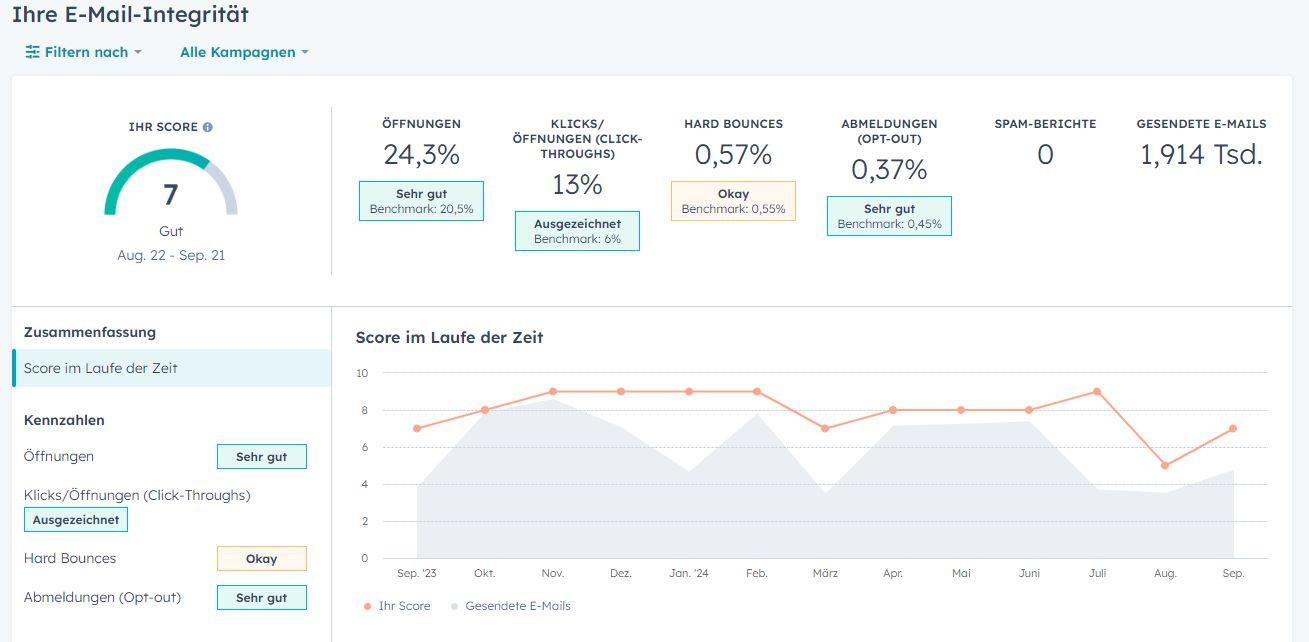Click the Sehr gut badge under Abmeldungen 0,37%
1309x642 pixels.
click(889, 216)
